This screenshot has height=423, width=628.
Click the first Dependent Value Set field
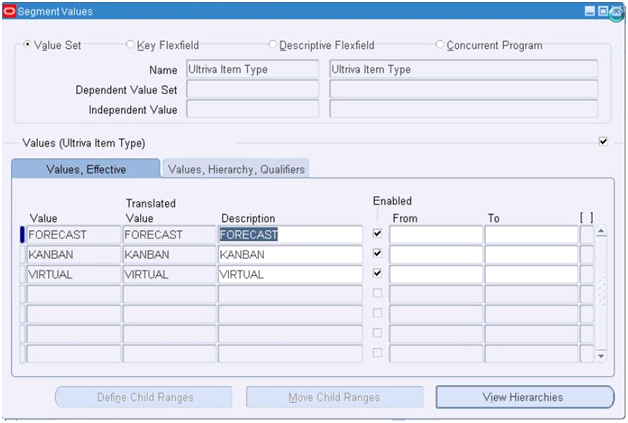[253, 89]
